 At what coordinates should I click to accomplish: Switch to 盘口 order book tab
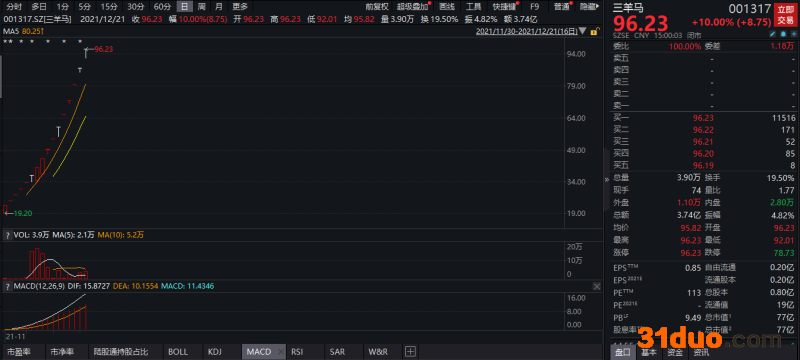click(623, 352)
